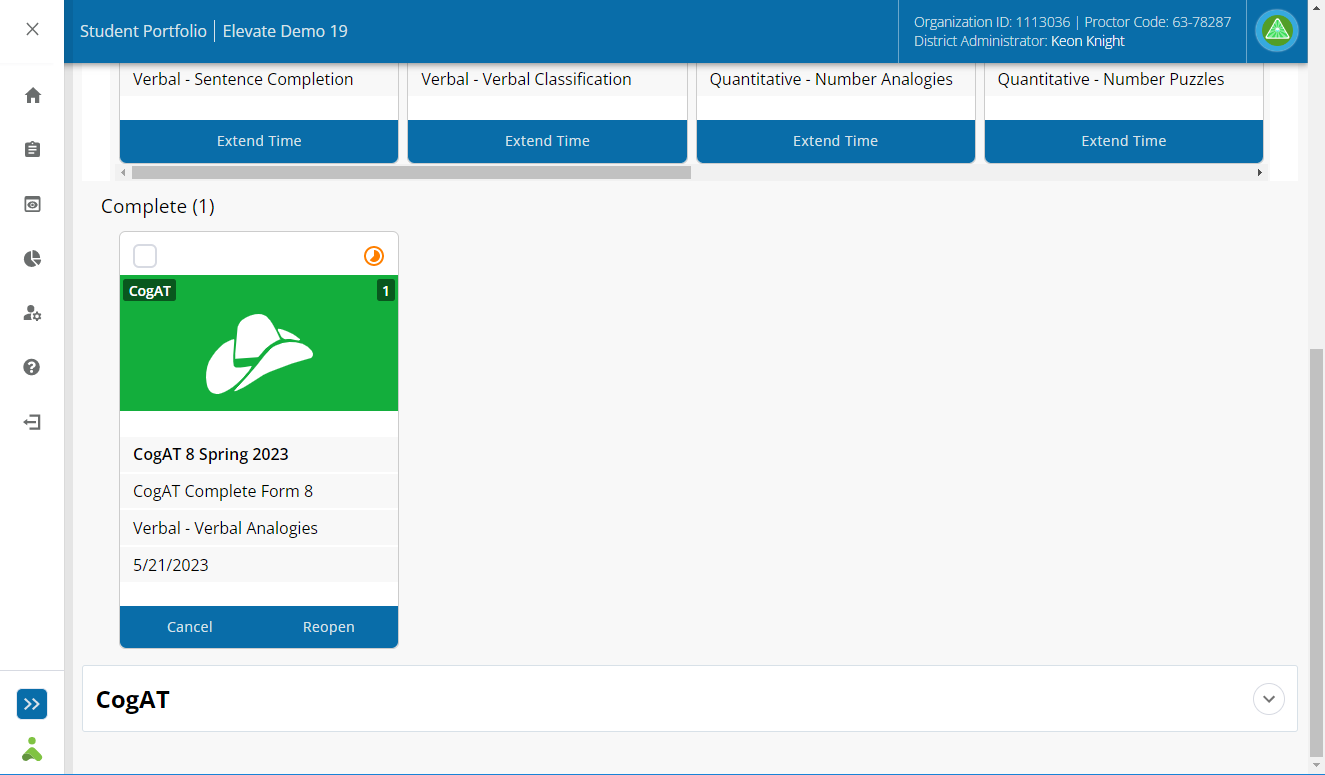The width and height of the screenshot is (1325, 775).
Task: Extend Time for Quantitative - Number Puzzles
Action: tap(1123, 141)
